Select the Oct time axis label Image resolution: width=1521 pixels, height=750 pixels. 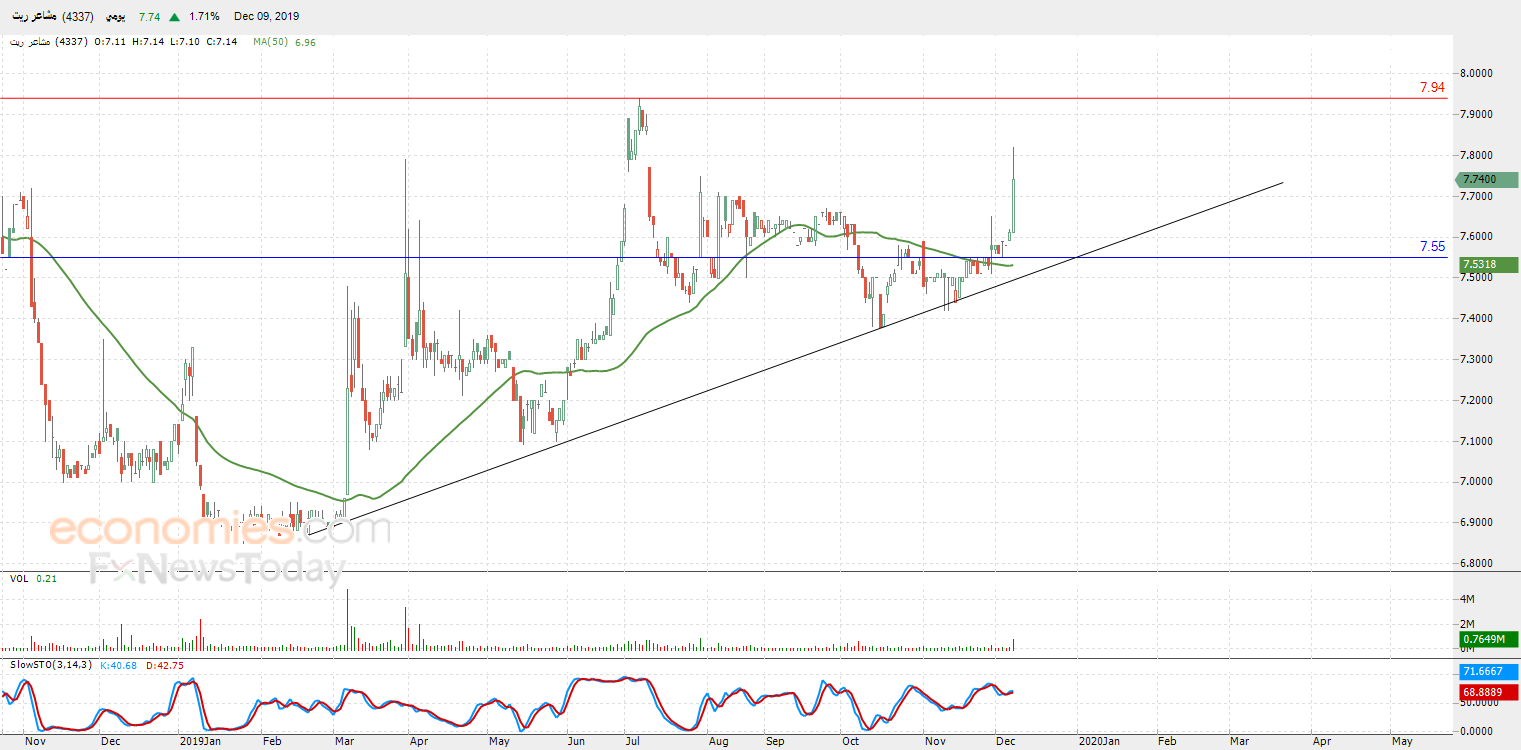pos(851,741)
